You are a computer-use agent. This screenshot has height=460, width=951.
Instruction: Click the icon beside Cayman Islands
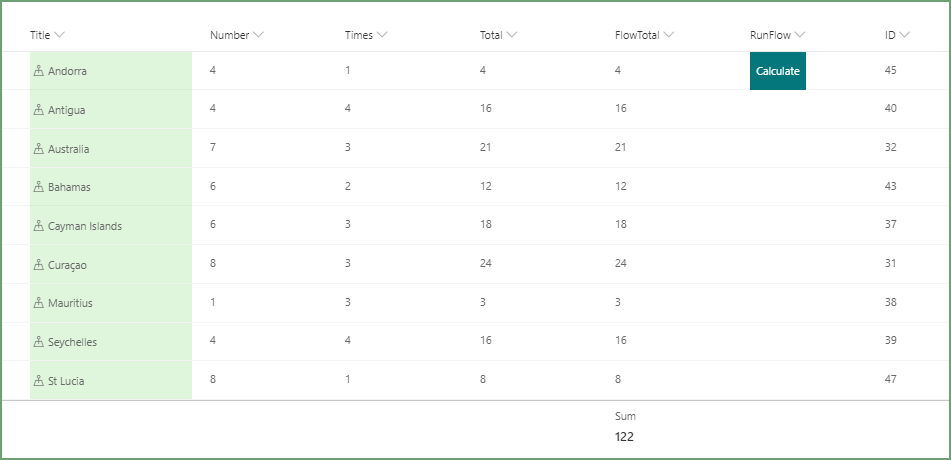pos(39,226)
